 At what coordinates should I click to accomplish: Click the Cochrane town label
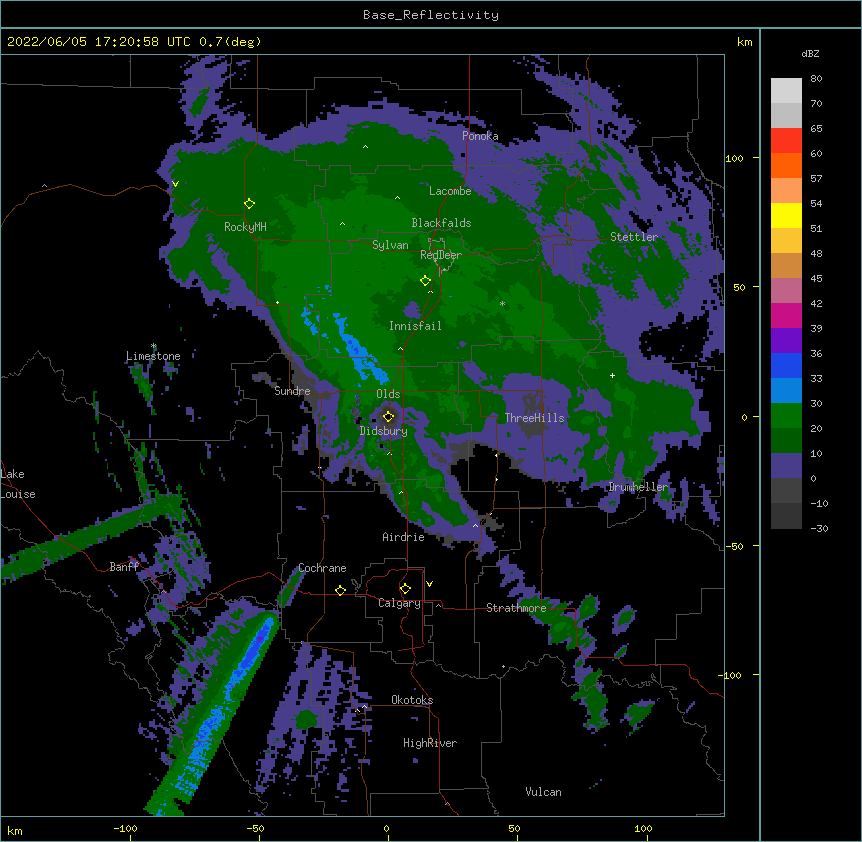tap(322, 568)
